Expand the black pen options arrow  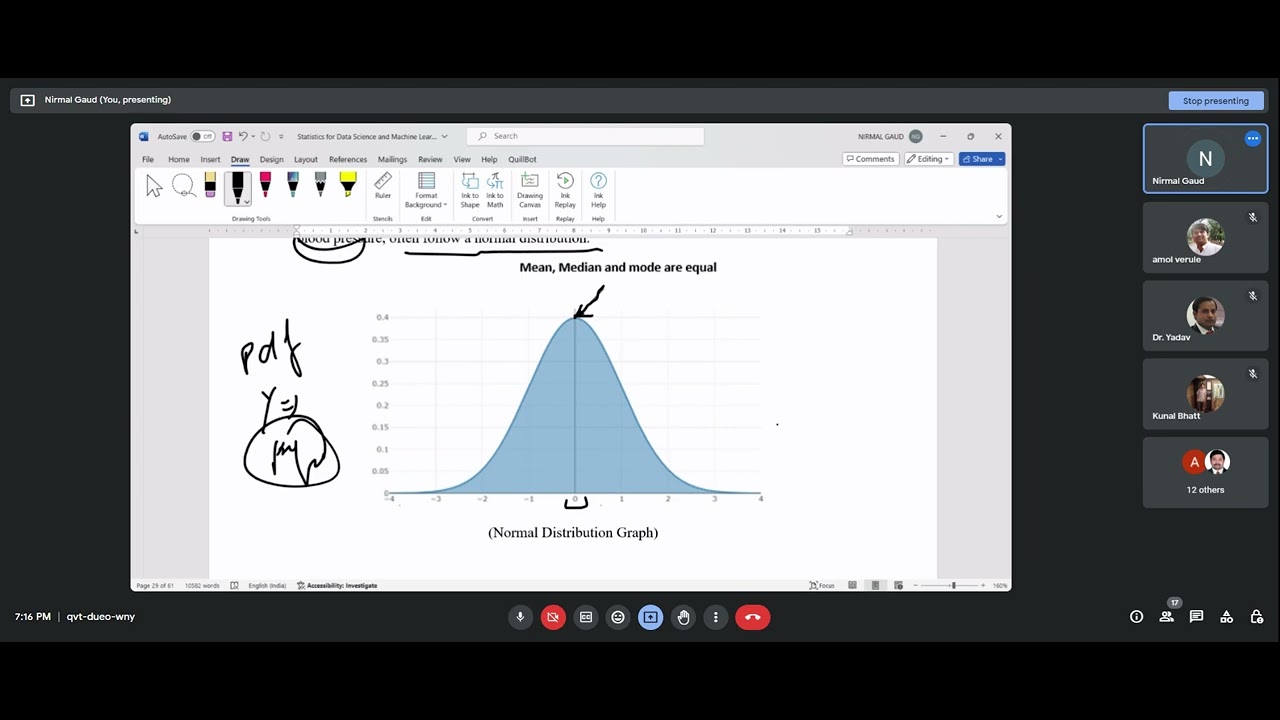(x=246, y=201)
